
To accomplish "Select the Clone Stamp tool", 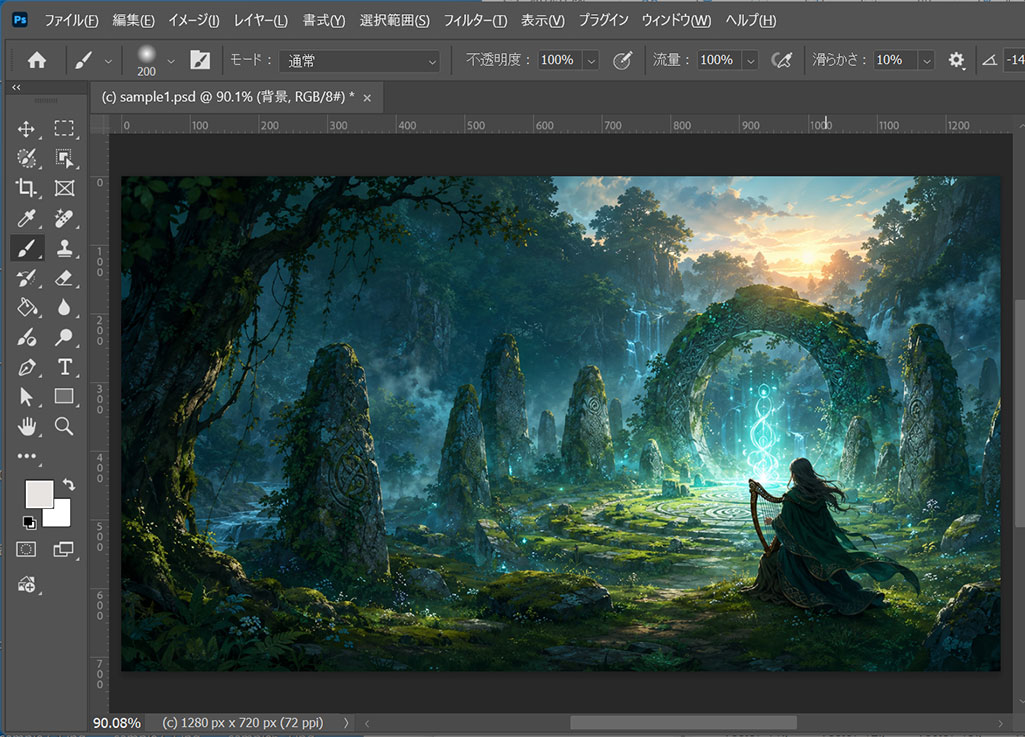I will [x=64, y=249].
